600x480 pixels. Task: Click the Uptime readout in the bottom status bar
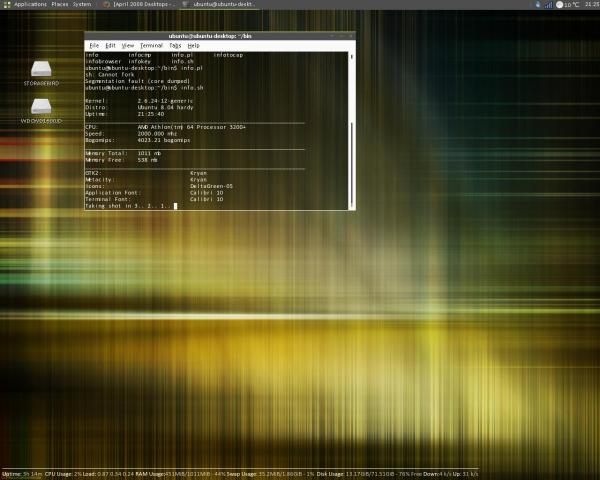22,474
